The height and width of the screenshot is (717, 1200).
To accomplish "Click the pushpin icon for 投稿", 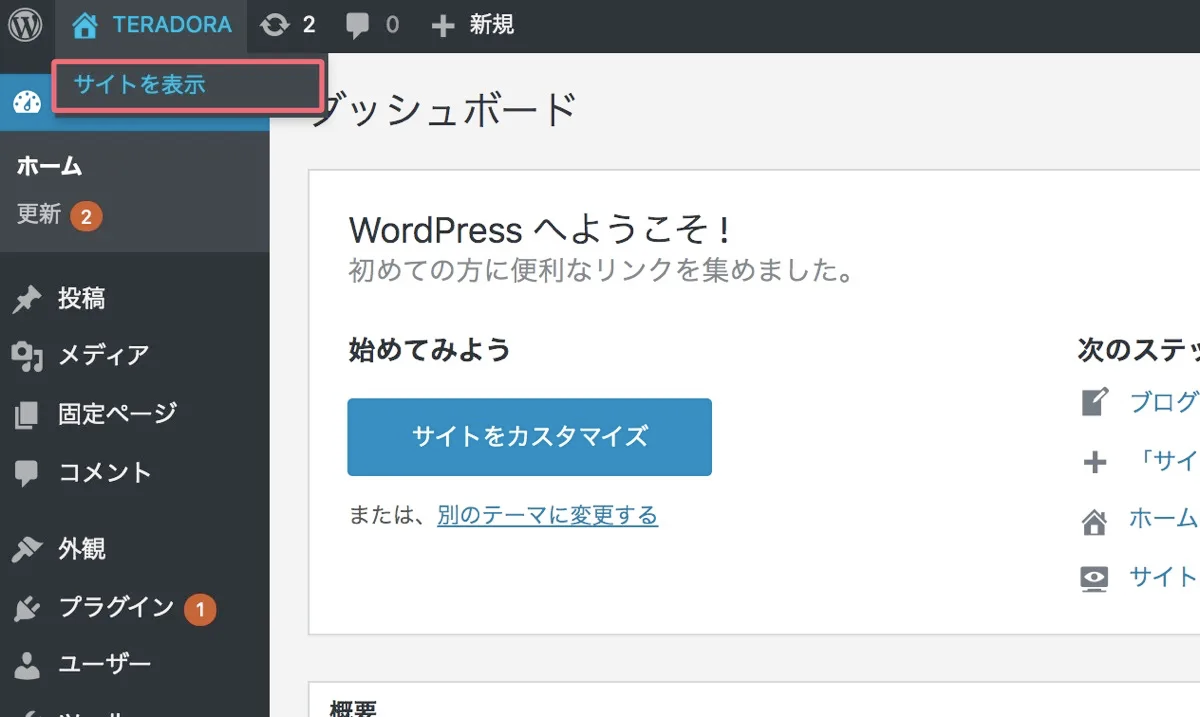I will [x=27, y=299].
